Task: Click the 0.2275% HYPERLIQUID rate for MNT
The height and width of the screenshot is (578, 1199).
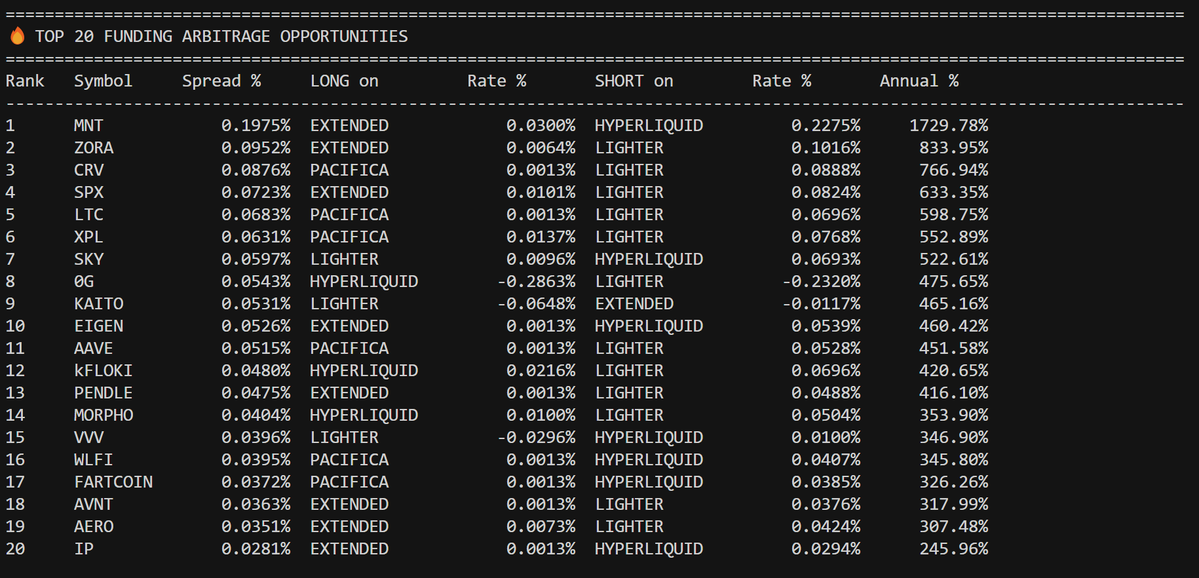Action: pos(826,125)
